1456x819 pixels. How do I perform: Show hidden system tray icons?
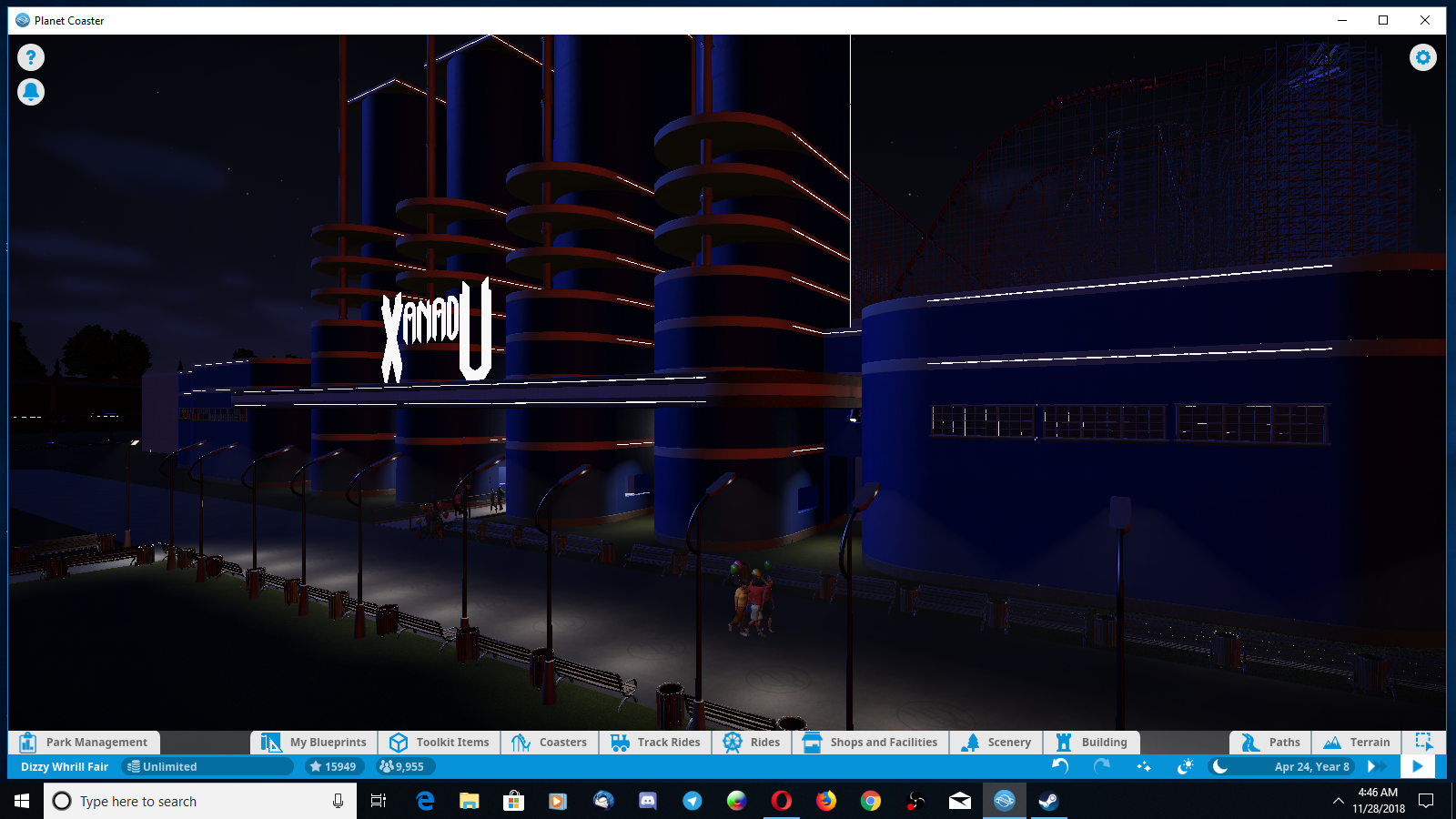click(1338, 801)
